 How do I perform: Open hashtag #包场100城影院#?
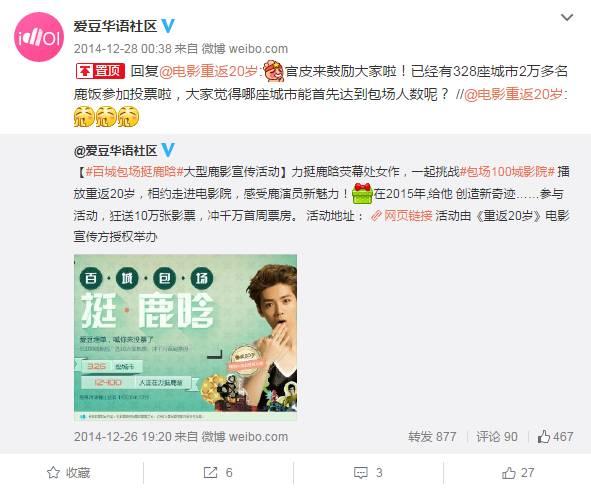(507, 172)
